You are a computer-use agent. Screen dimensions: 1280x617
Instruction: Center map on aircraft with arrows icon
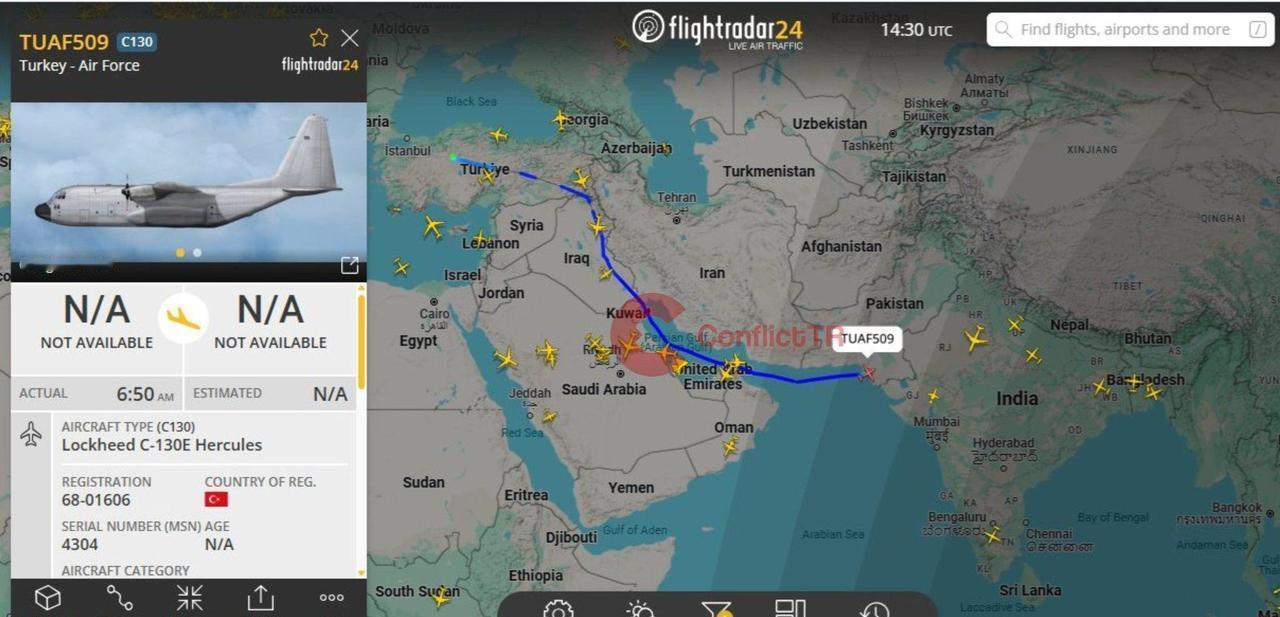(190, 597)
